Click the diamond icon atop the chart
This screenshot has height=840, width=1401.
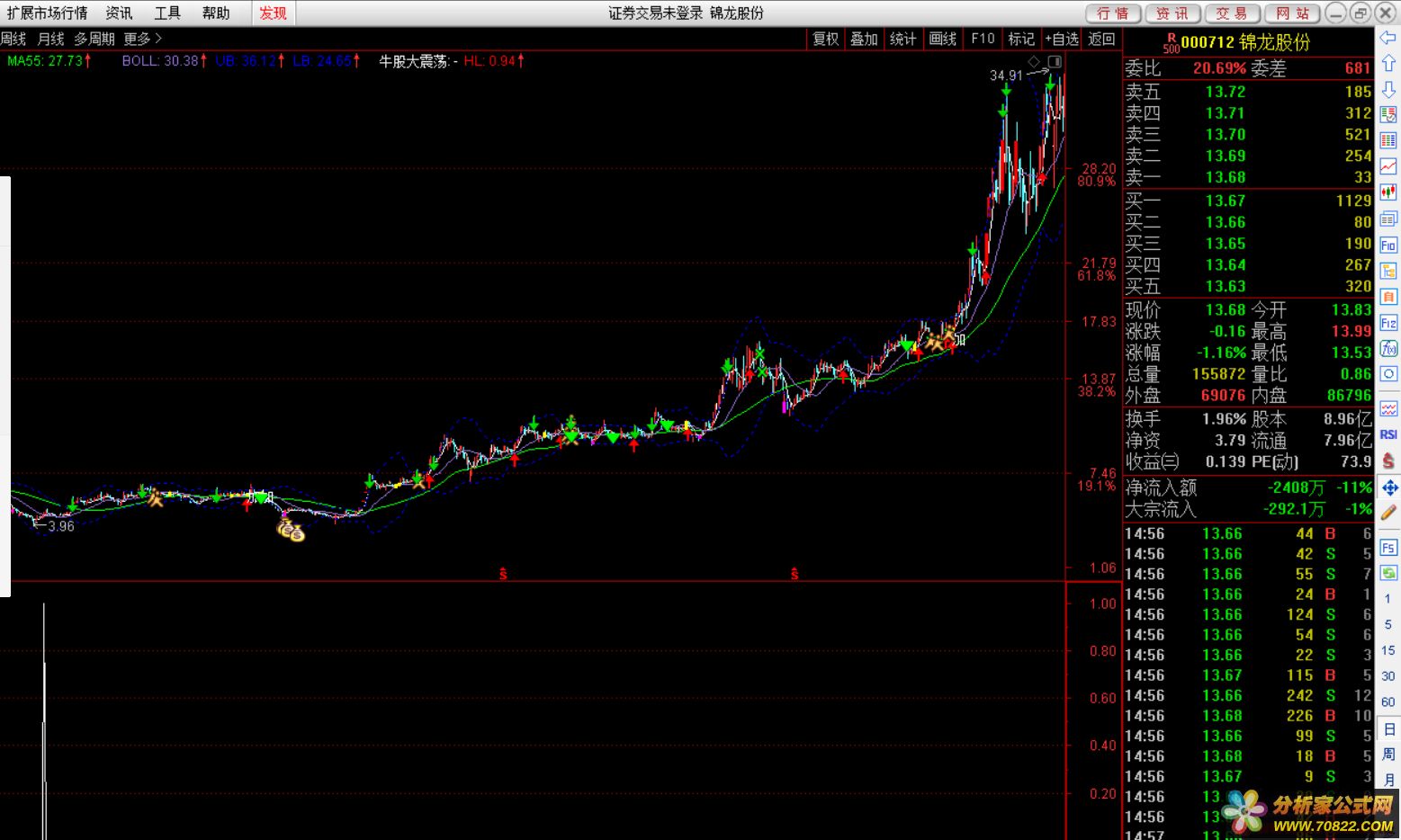[1035, 61]
